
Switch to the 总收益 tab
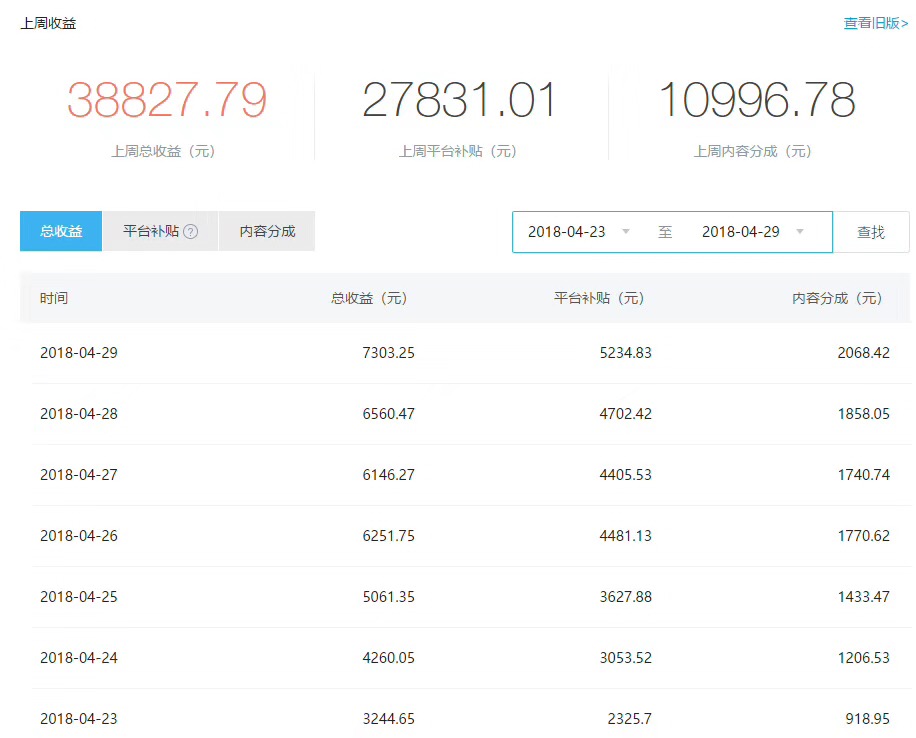tap(60, 230)
